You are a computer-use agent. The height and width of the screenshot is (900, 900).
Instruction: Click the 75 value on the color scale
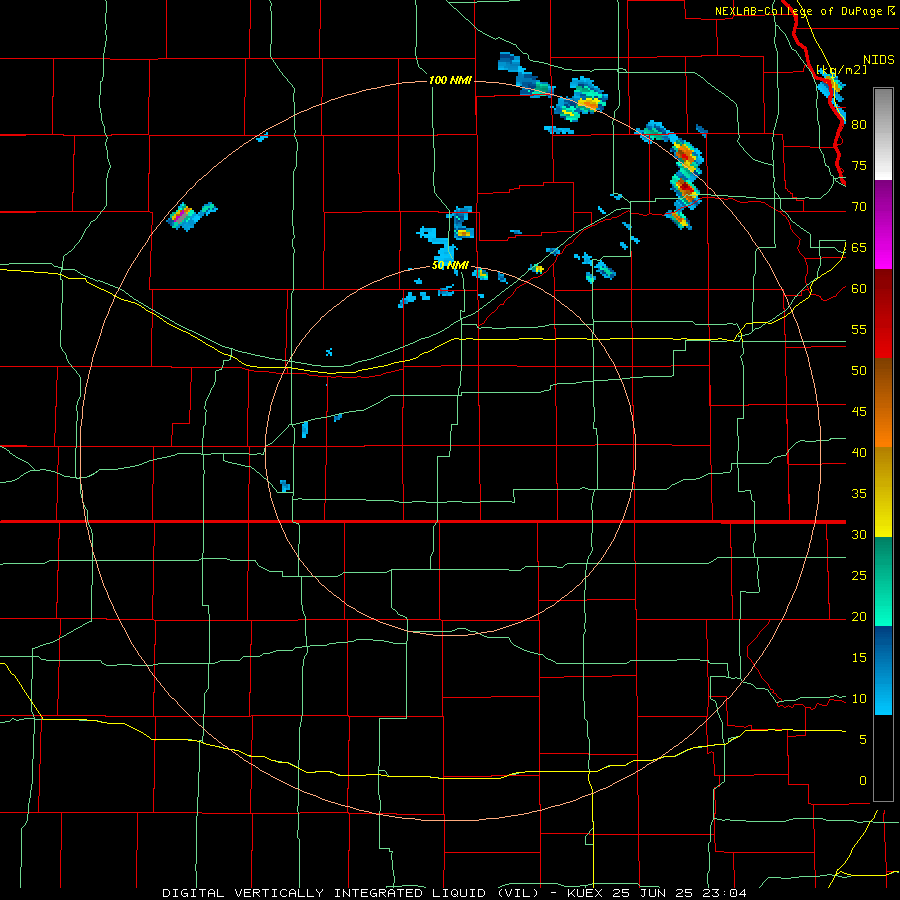[x=859, y=165]
